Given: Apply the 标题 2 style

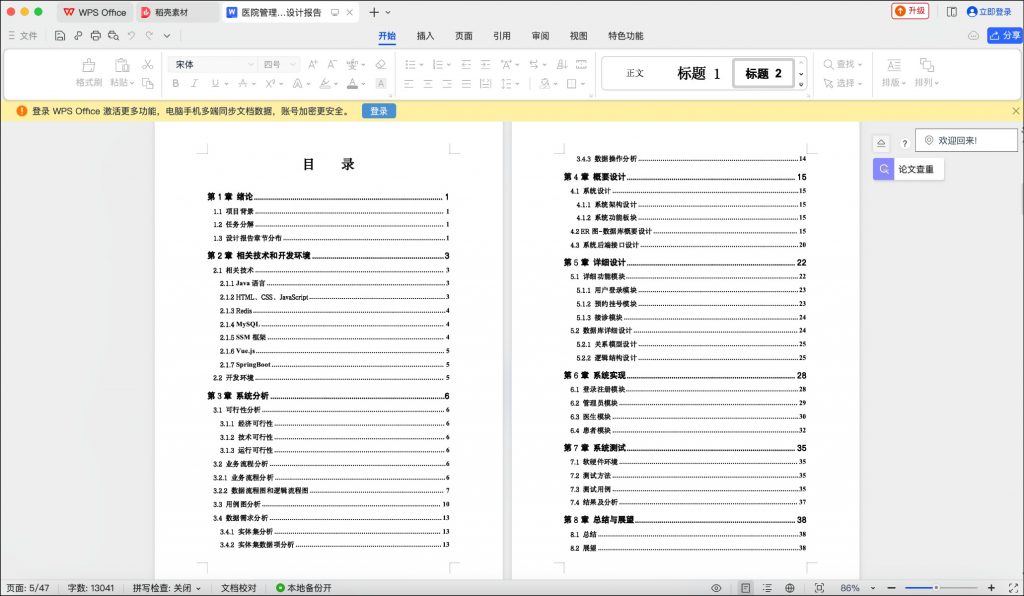Looking at the screenshot, I should point(762,72).
